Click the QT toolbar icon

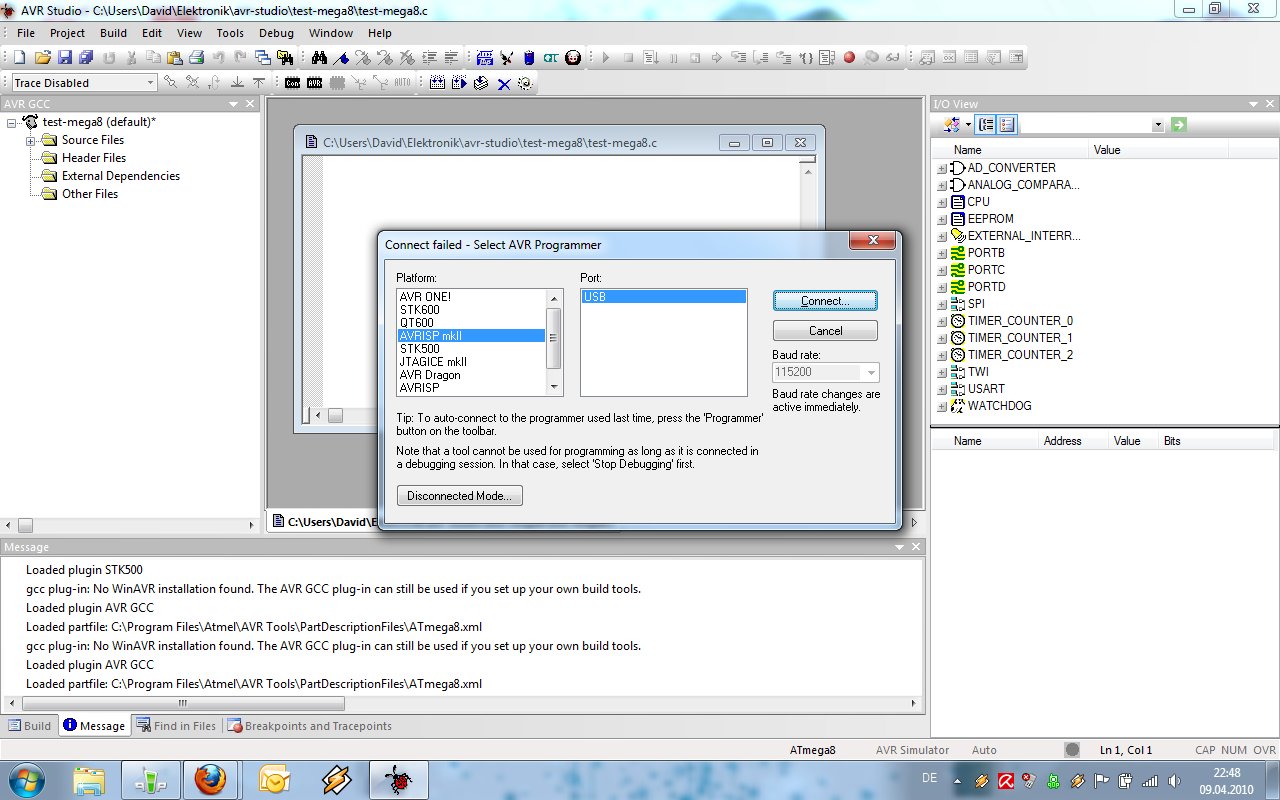[551, 57]
